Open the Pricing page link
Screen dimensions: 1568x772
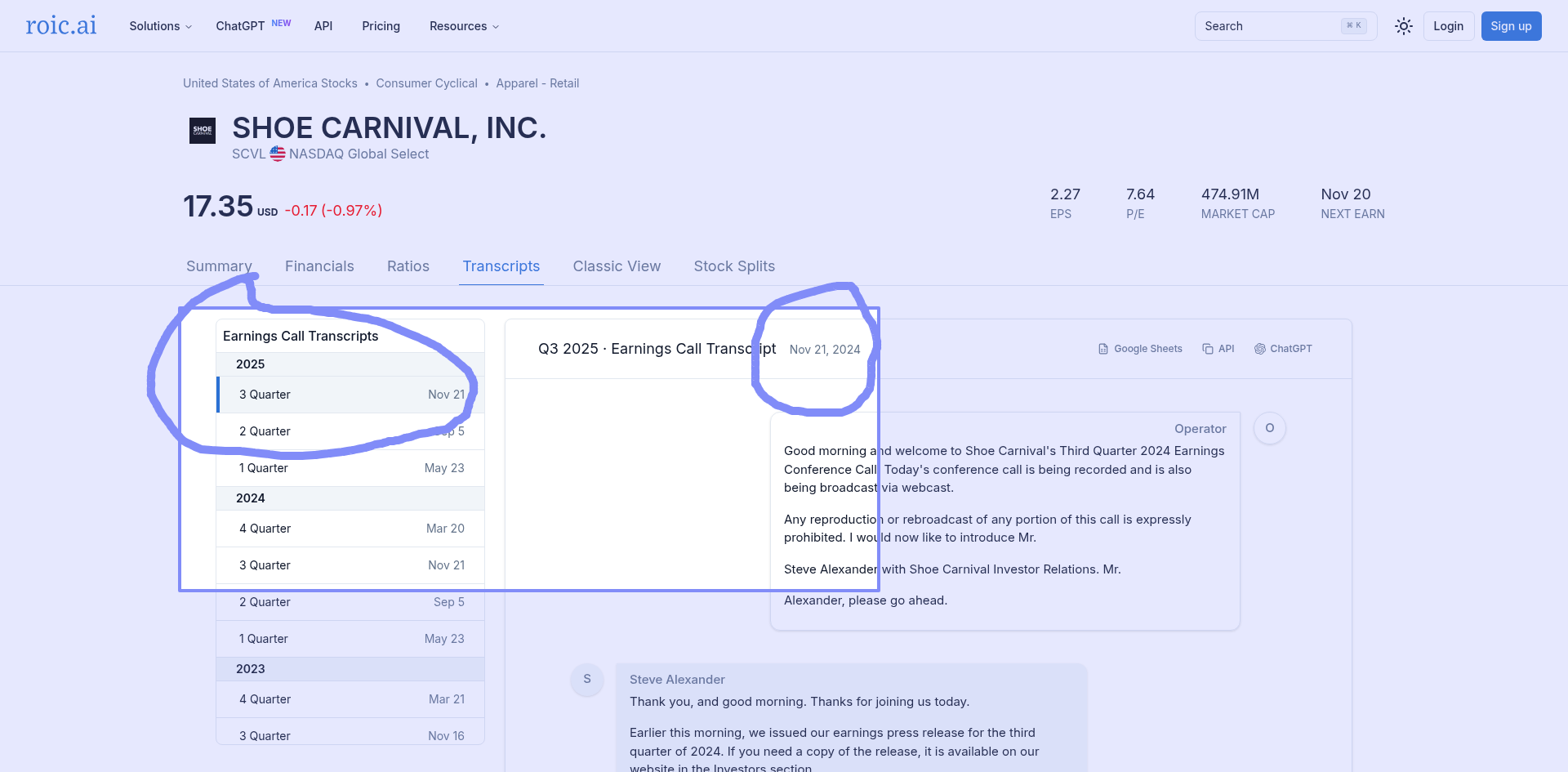coord(381,26)
